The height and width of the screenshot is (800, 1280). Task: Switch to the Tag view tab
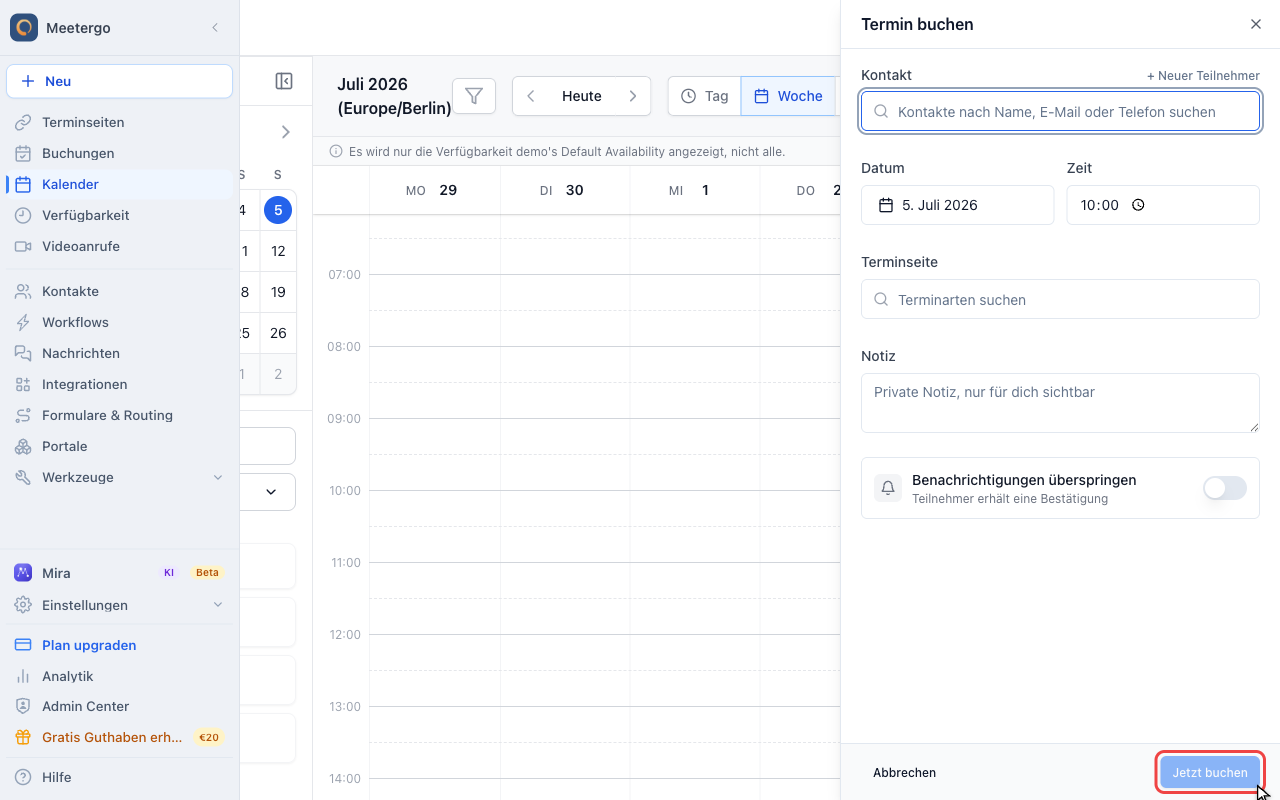(x=705, y=96)
